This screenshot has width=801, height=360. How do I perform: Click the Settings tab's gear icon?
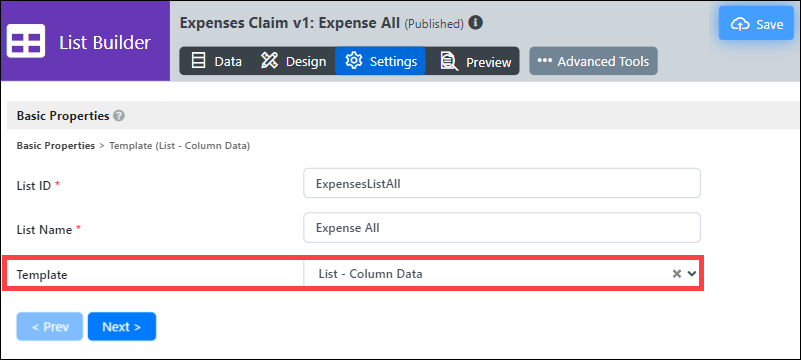354,61
